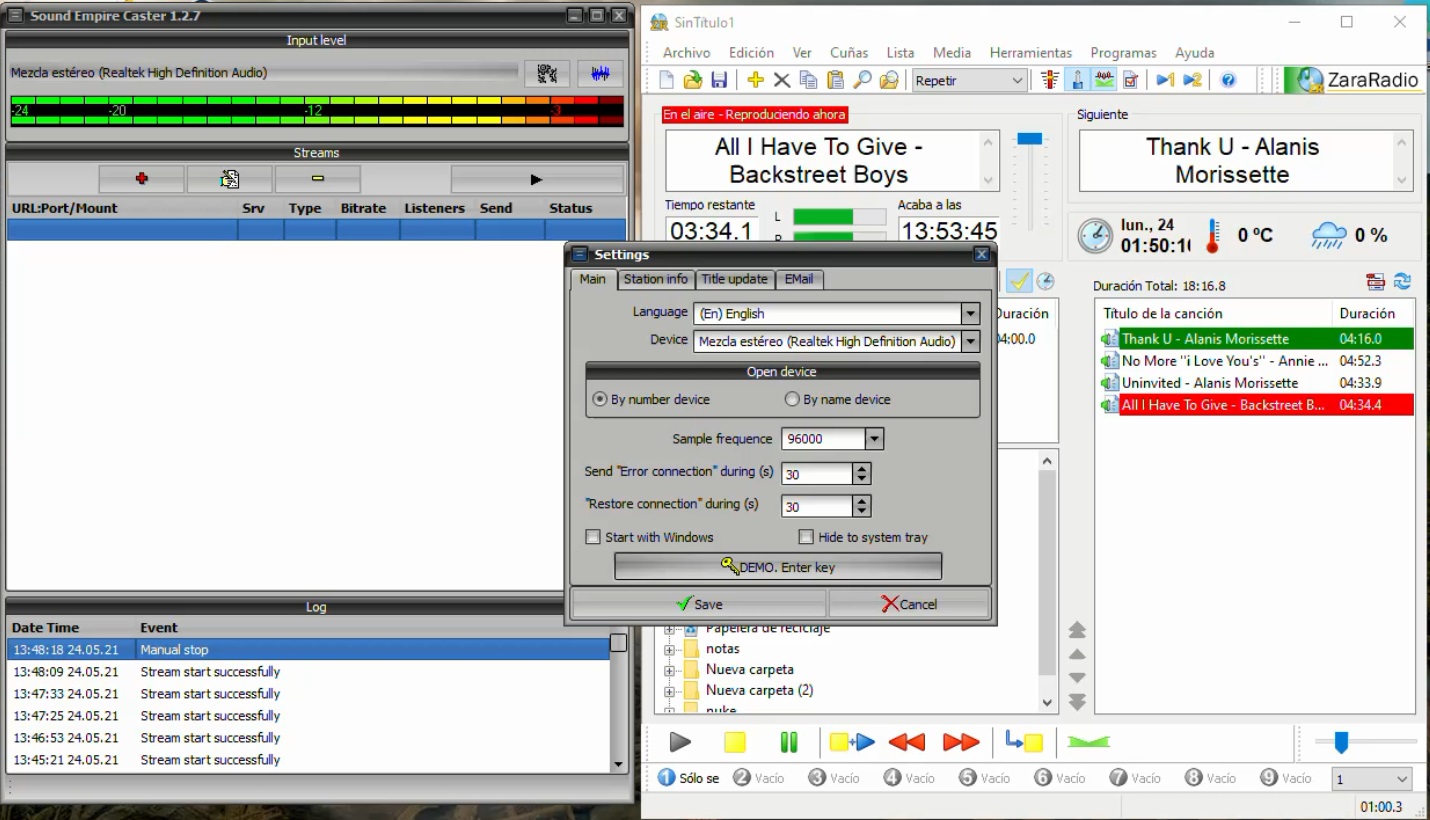1430x820 pixels.
Task: Click the horizontal slider at bottom right of ZaraRadio
Action: 1365,741
